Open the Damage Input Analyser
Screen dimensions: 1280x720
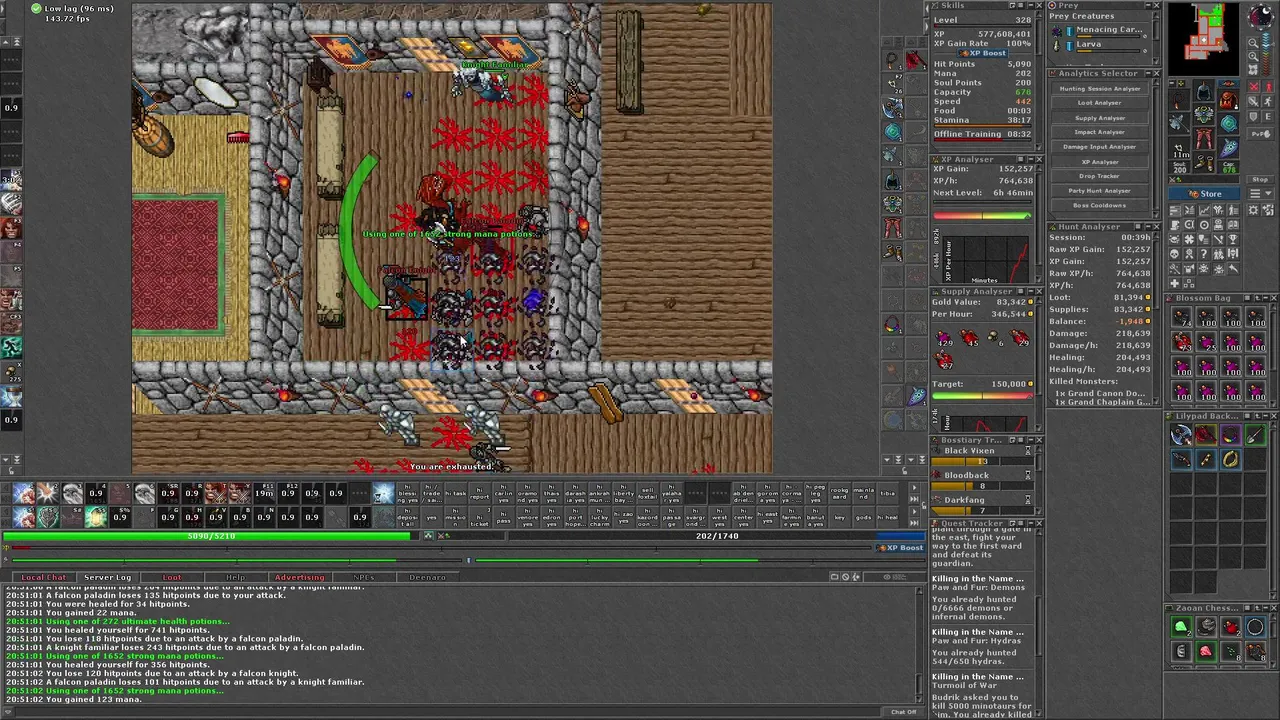(1100, 147)
